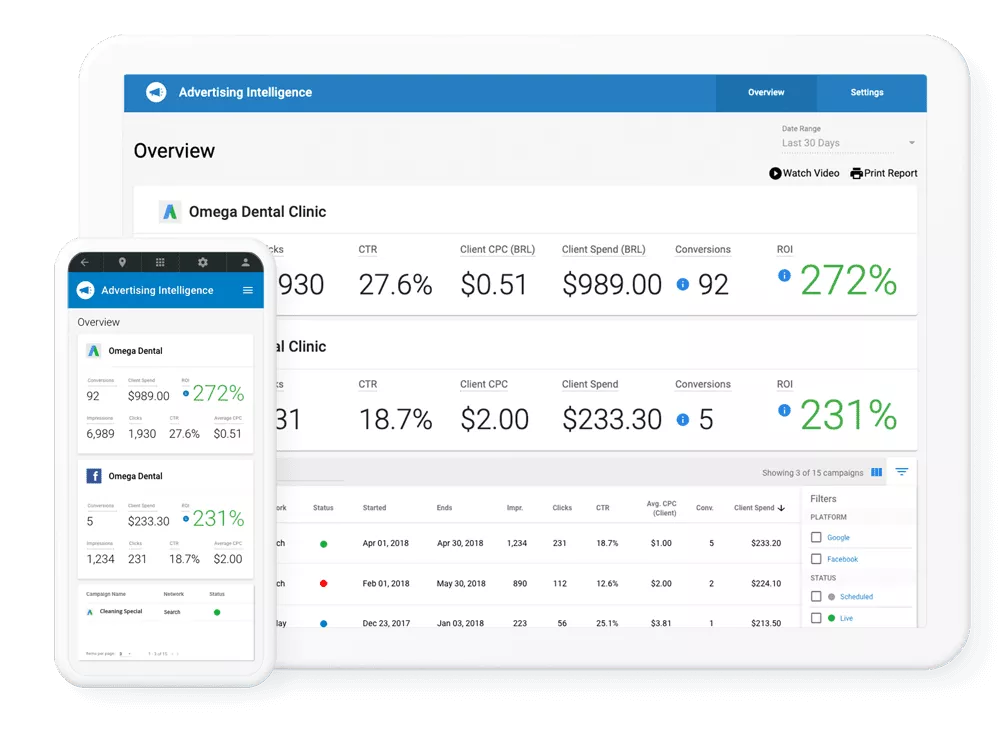Click the red status dot in Feb 01, 2018 row
This screenshot has height=735, width=1000.
click(x=323, y=584)
